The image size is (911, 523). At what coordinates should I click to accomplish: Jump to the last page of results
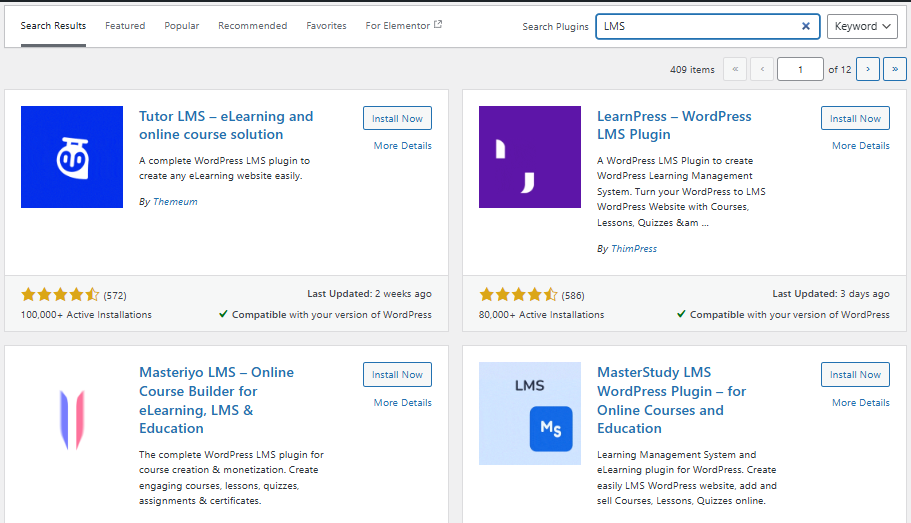(x=895, y=69)
